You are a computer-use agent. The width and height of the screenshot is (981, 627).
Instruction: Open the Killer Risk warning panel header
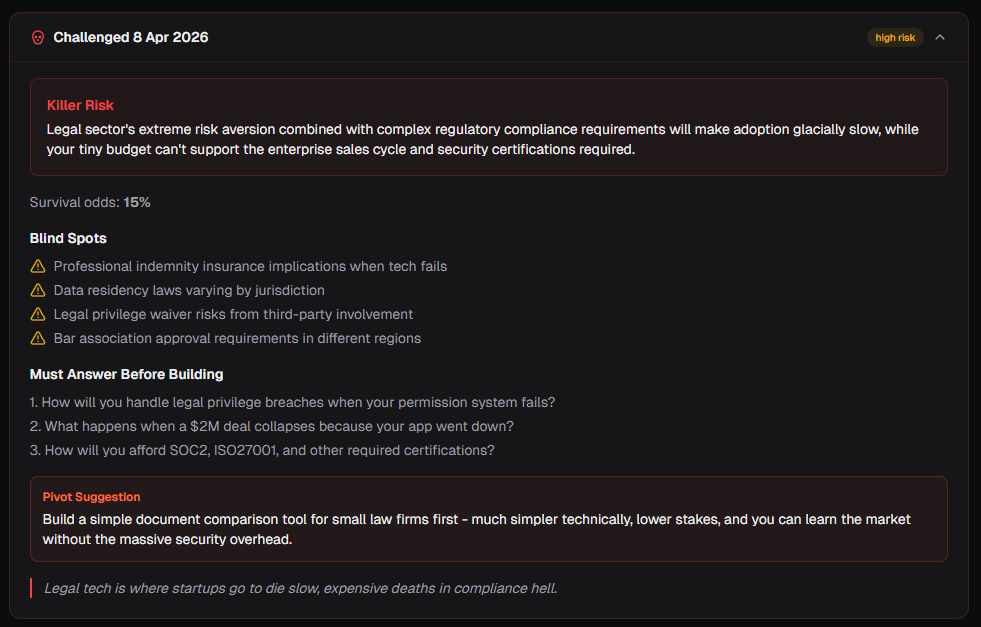coord(80,105)
